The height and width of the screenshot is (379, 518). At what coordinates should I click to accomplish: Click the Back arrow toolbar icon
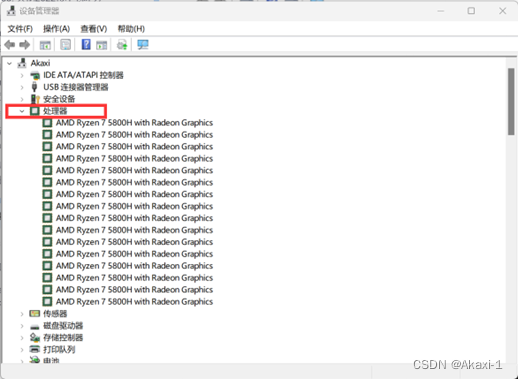10,45
